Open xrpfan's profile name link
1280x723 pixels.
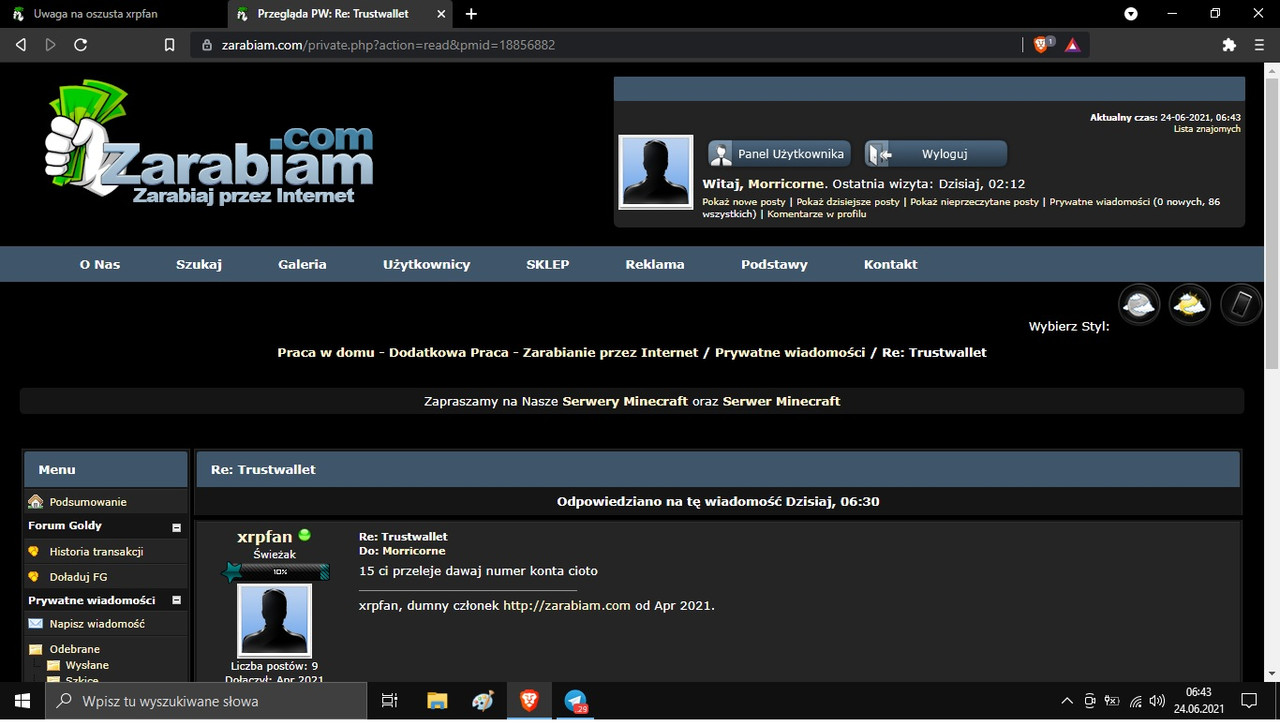coord(264,536)
